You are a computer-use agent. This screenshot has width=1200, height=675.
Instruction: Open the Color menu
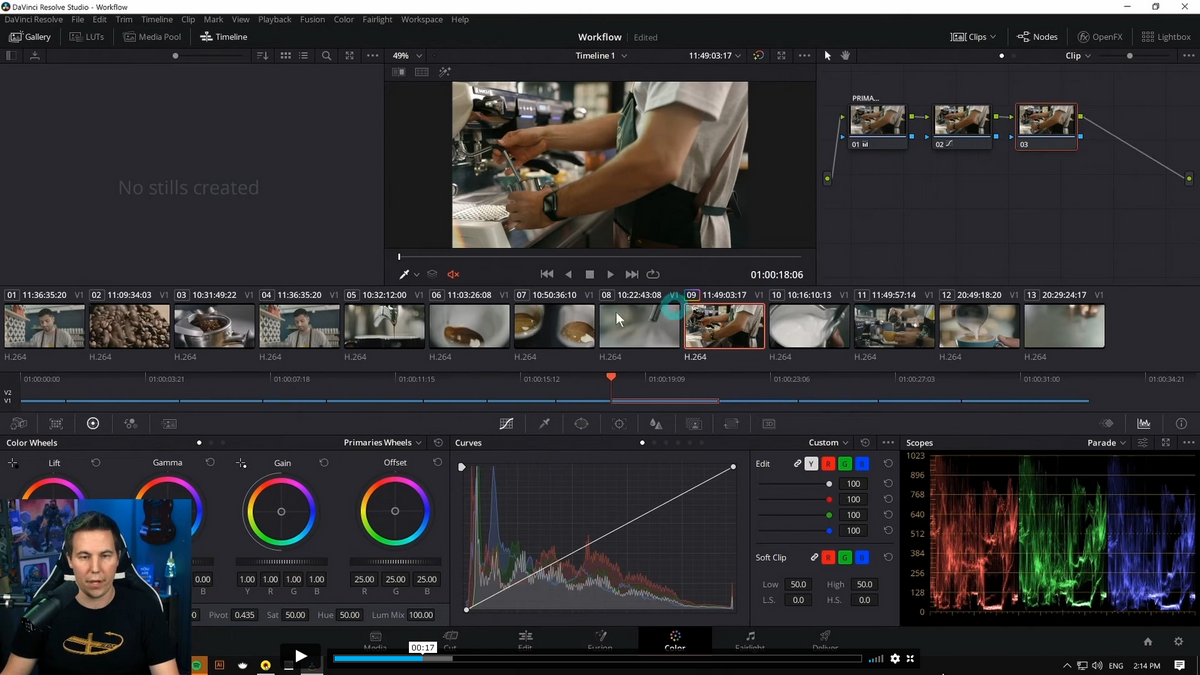344,20
